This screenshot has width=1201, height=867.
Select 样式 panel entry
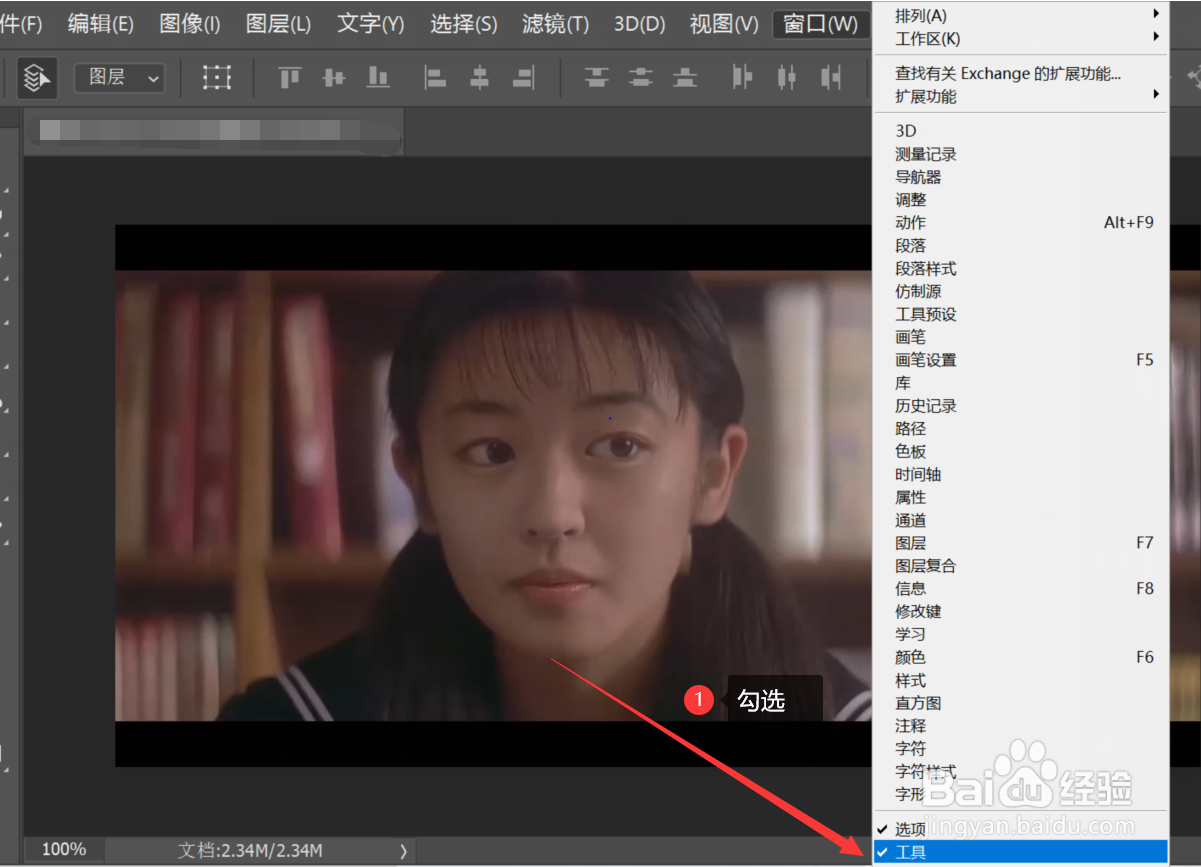click(1020, 680)
